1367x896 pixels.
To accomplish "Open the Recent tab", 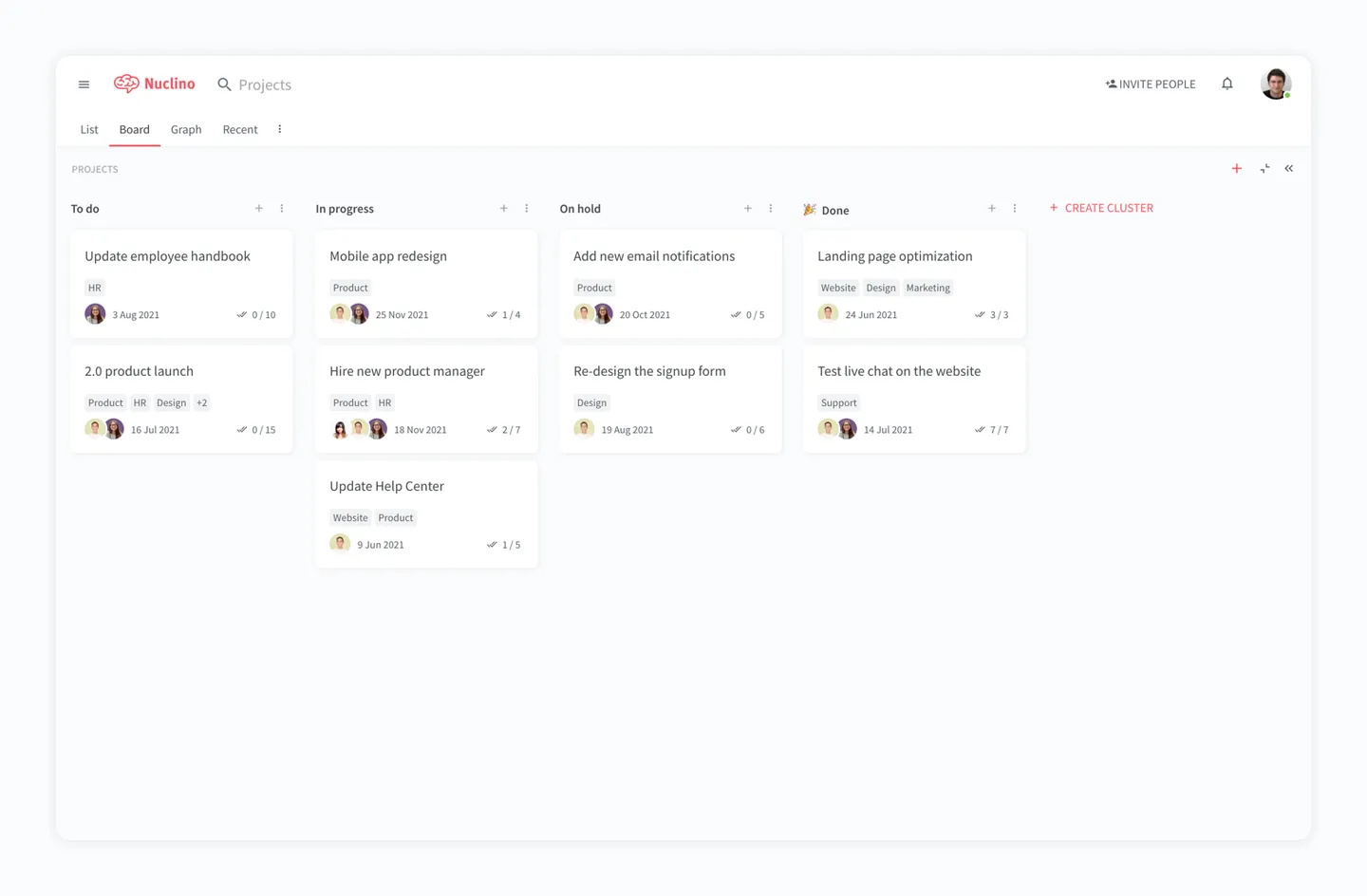I will (x=240, y=129).
